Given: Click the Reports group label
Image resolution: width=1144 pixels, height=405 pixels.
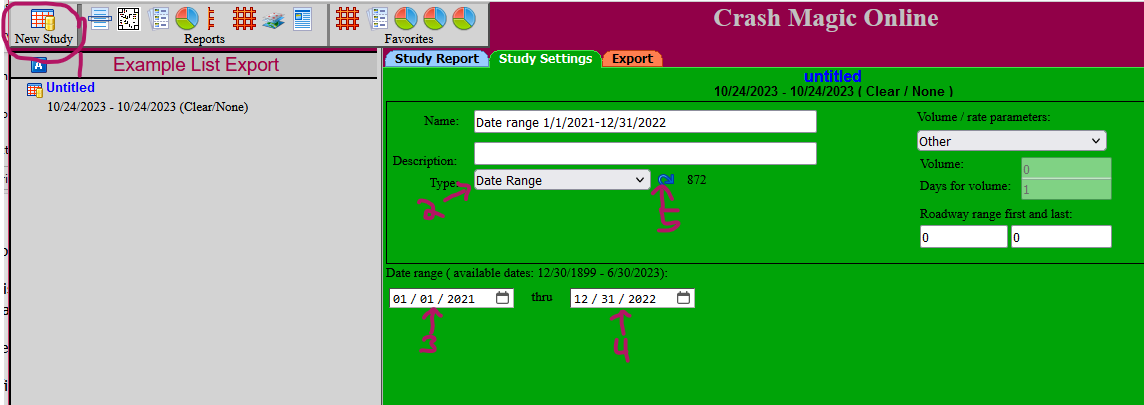Looking at the screenshot, I should [204, 39].
